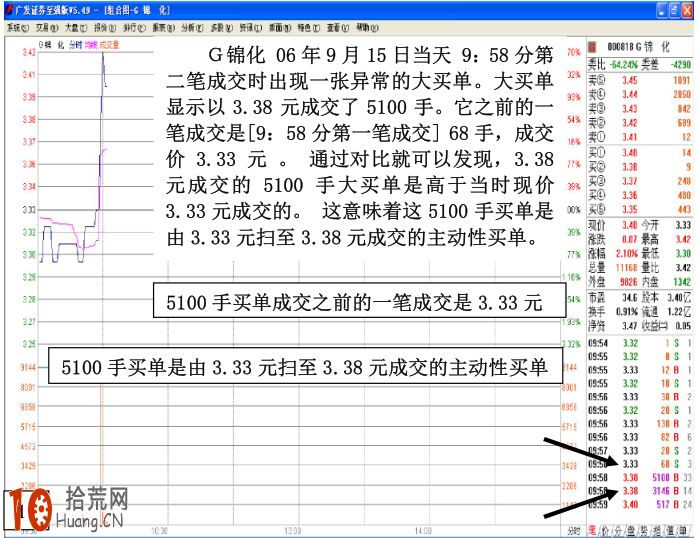Switch to the 笔 tab
Image resolution: width=699 pixels, height=538 pixels.
592,530
